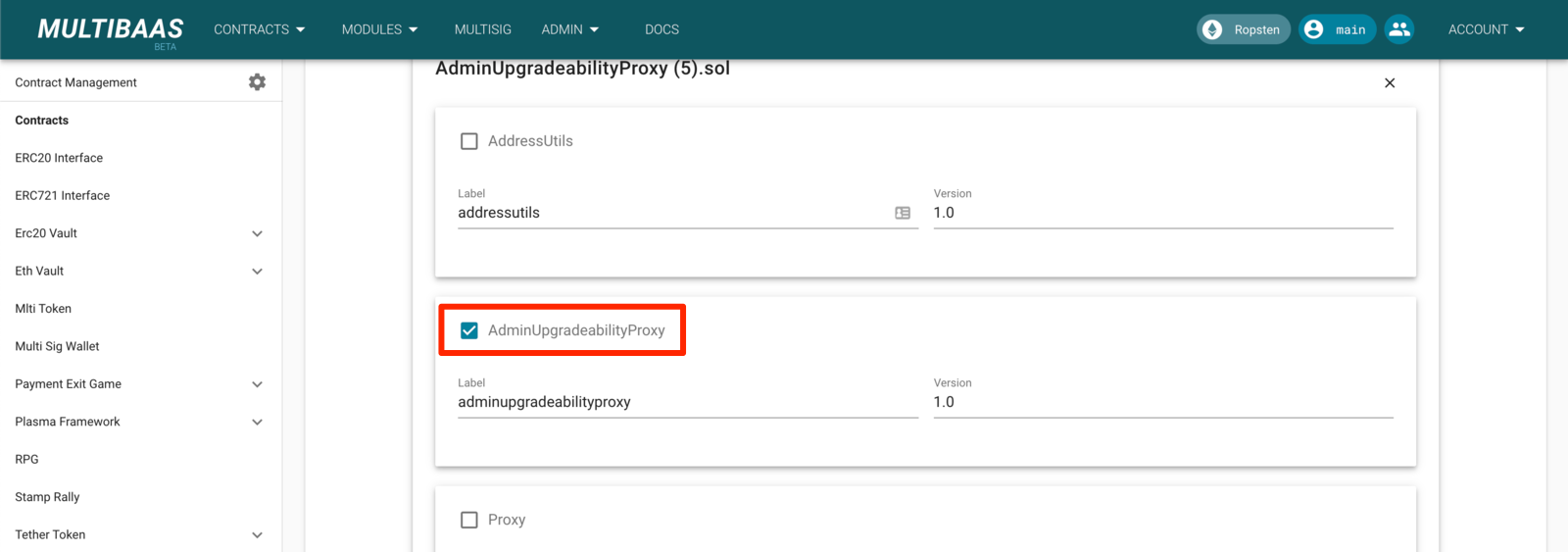
Task: Open the ADMIN dropdown menu
Action: (570, 29)
